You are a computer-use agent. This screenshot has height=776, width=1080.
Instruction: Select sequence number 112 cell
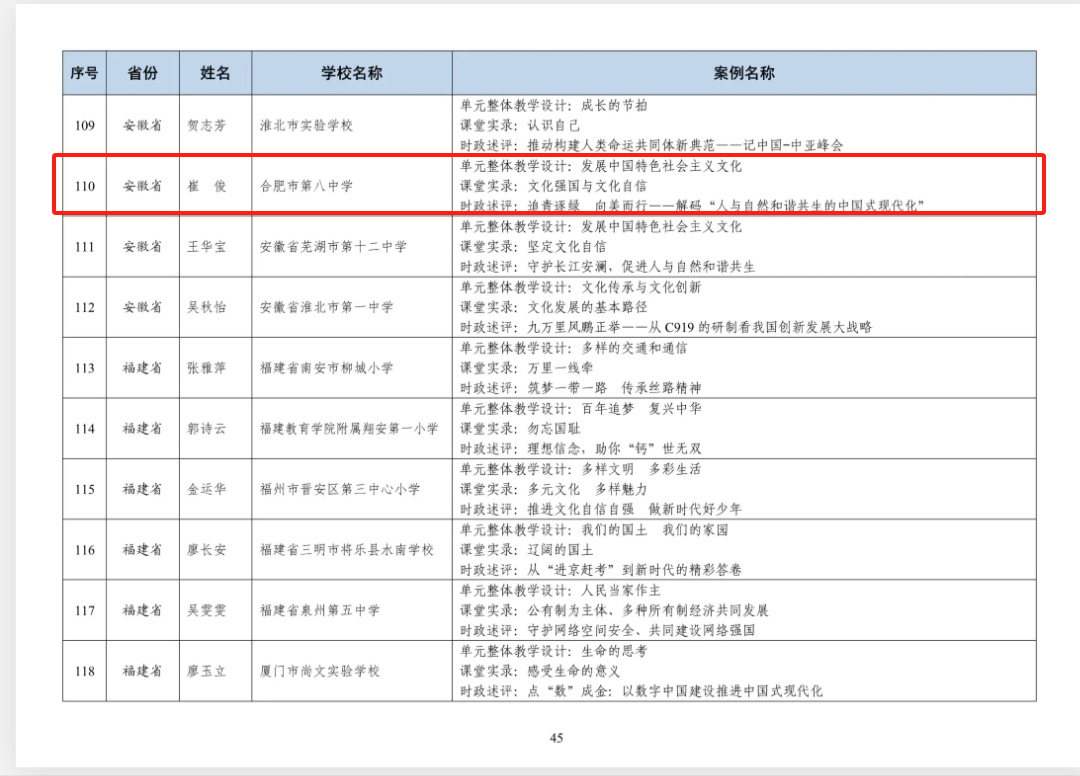85,307
